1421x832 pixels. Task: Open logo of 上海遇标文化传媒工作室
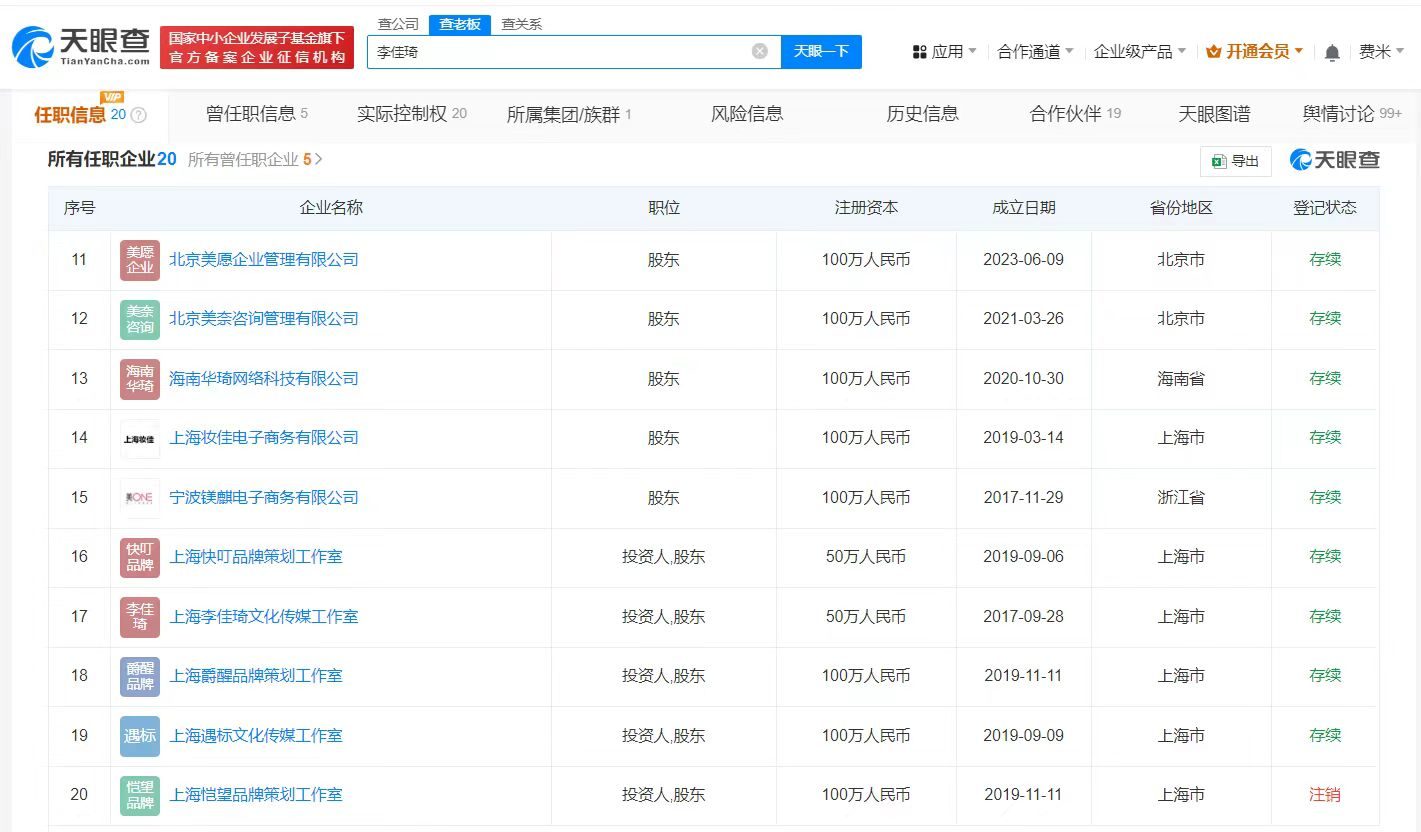[140, 736]
